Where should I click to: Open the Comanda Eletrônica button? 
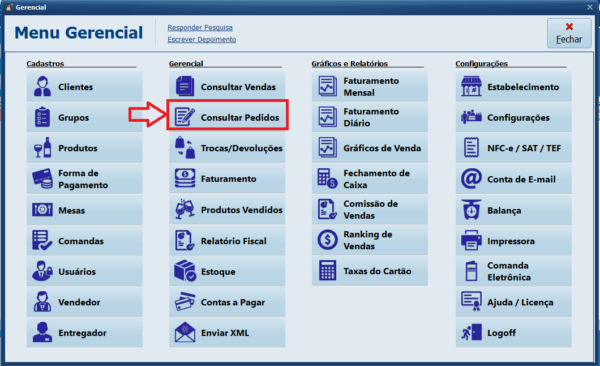(x=514, y=271)
